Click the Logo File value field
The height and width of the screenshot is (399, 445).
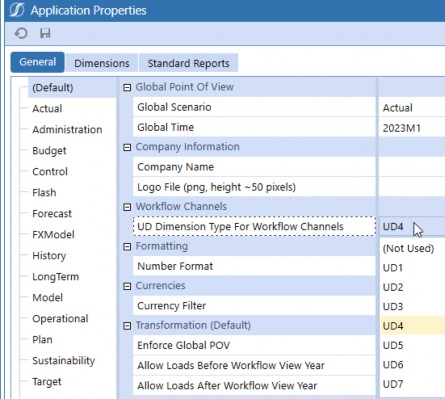412,187
